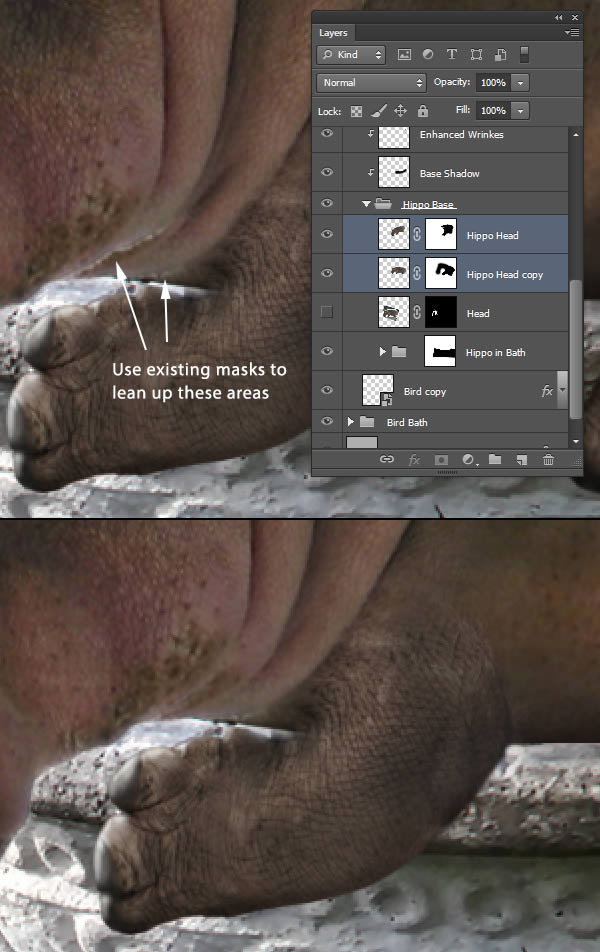
Task: Hide the Hippo Base group
Action: [327, 203]
